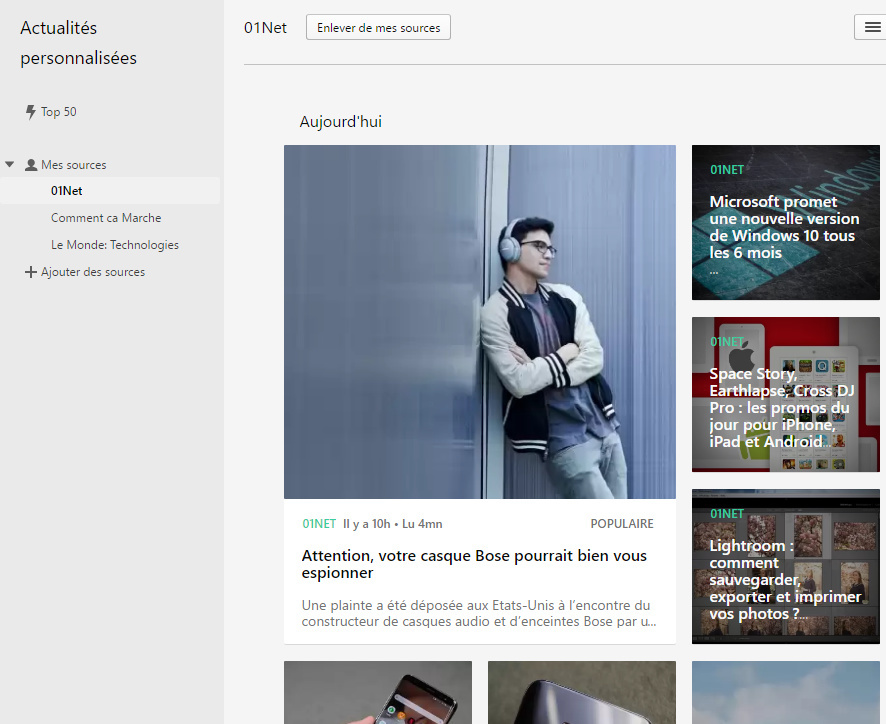The height and width of the screenshot is (724, 886).
Task: Collapse the Mes sources tree arrow
Action: click(10, 165)
